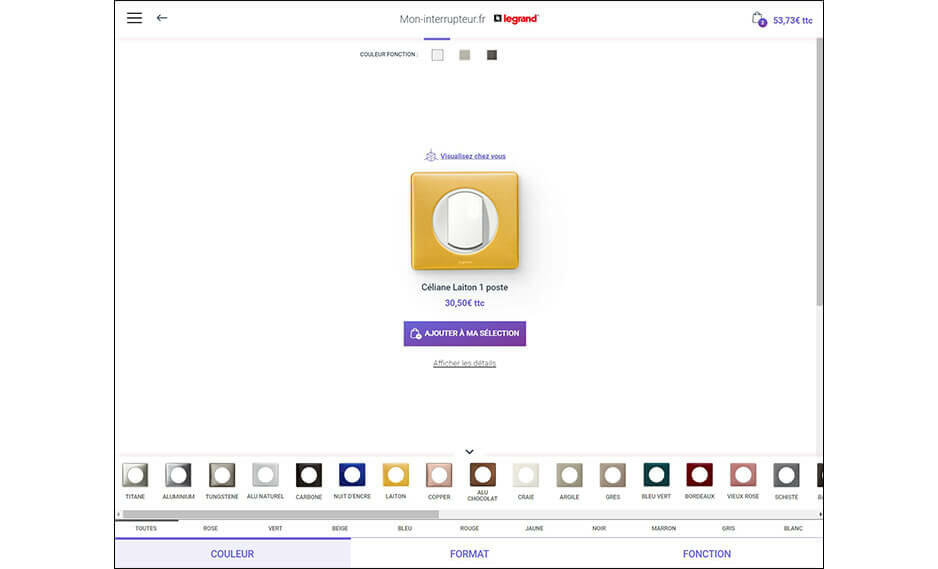Switch to the Fonction tab
The image size is (938, 569).
click(706, 553)
